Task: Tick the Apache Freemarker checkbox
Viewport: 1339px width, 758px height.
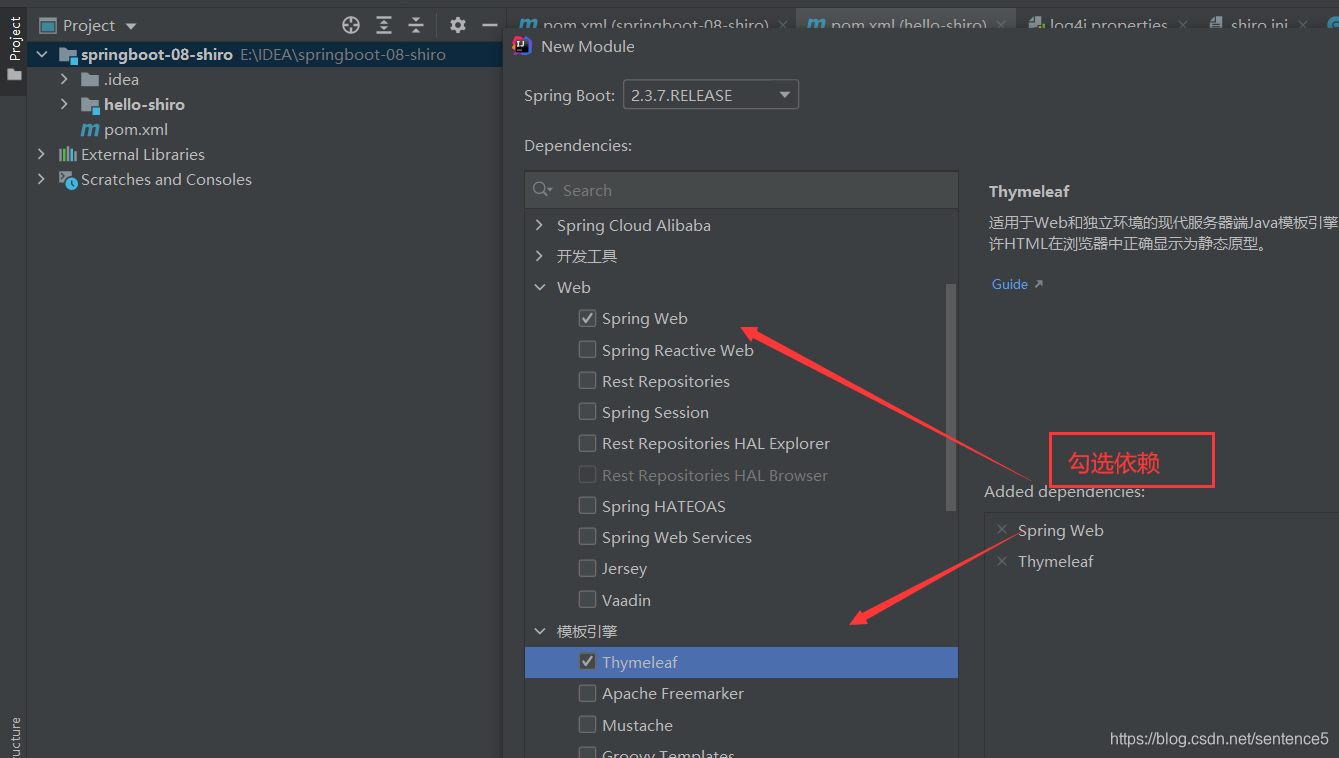Action: (x=587, y=693)
